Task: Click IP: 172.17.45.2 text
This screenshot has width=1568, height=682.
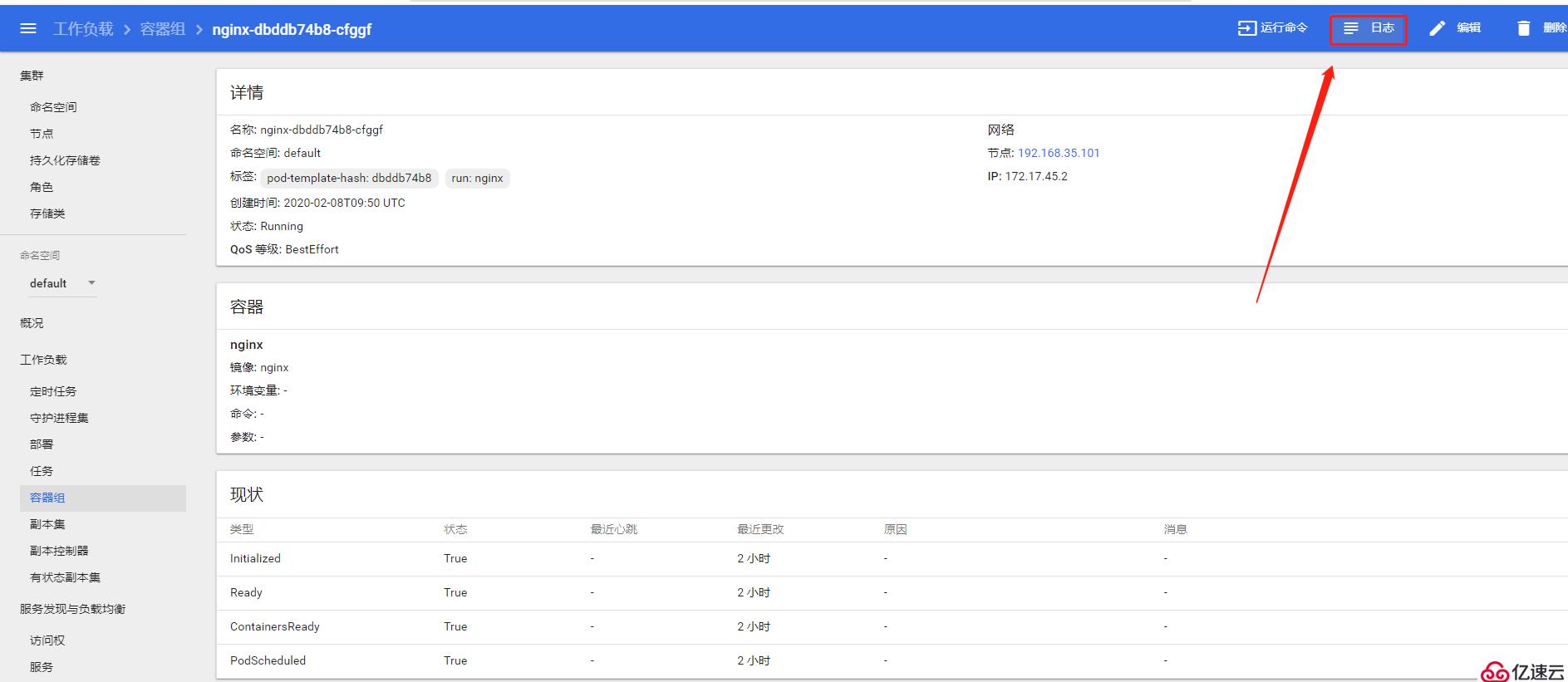Action: click(x=1028, y=176)
